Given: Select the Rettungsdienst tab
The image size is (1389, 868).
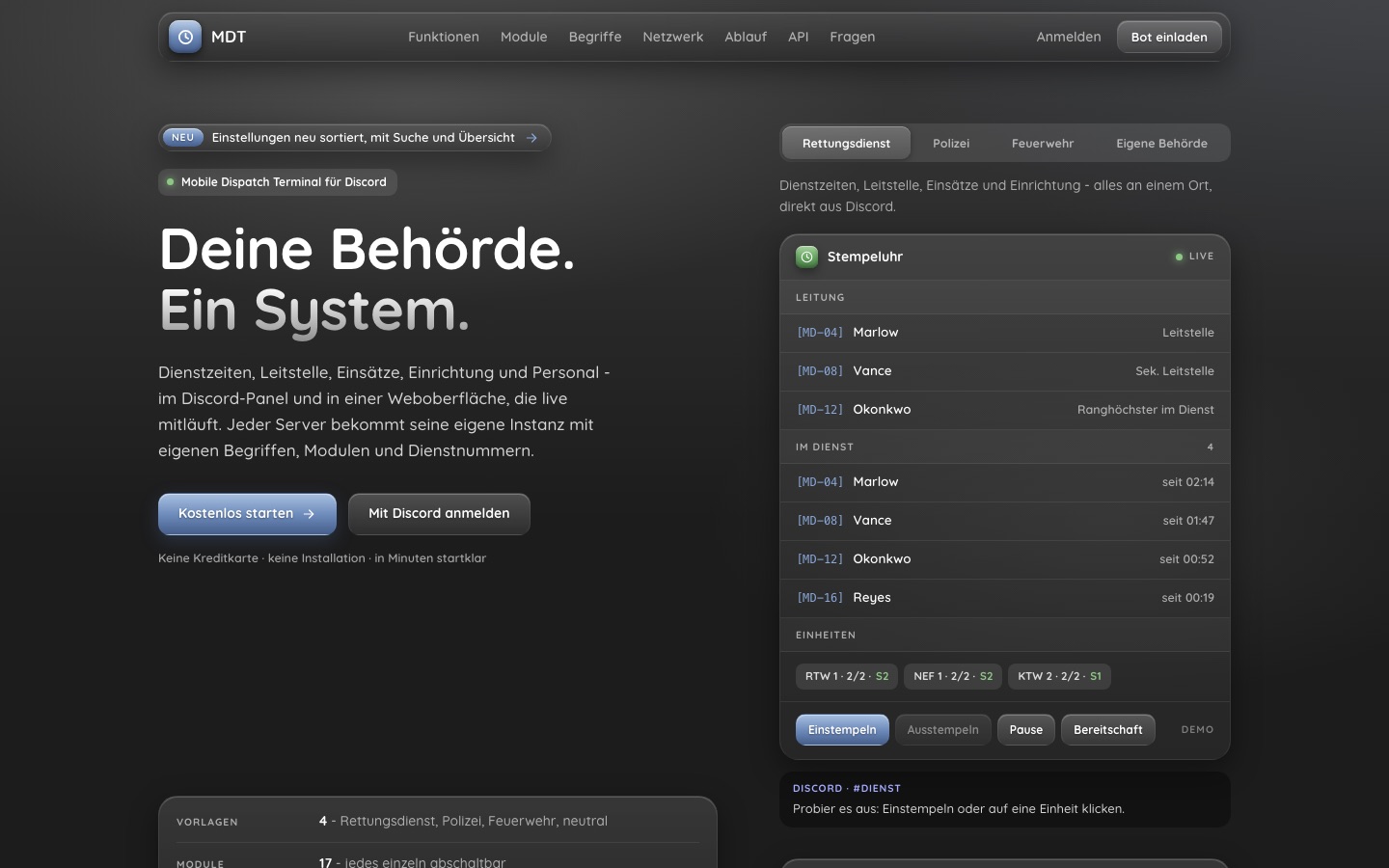Looking at the screenshot, I should 846,143.
